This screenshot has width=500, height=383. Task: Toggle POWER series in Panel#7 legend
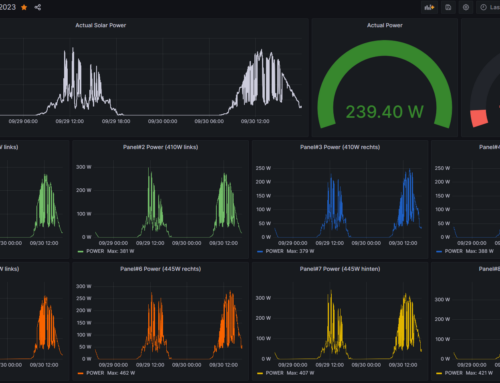(275, 373)
